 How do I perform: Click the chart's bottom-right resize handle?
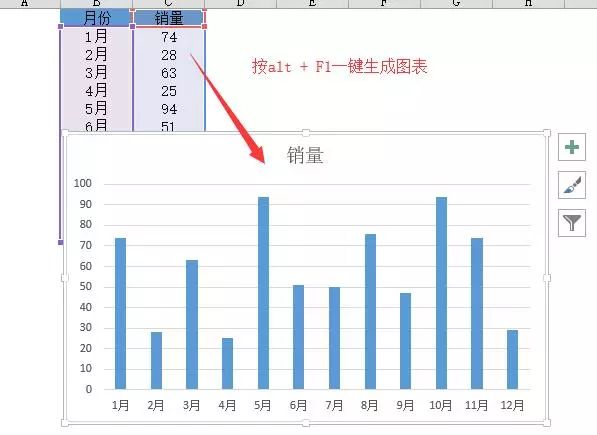coord(547,423)
